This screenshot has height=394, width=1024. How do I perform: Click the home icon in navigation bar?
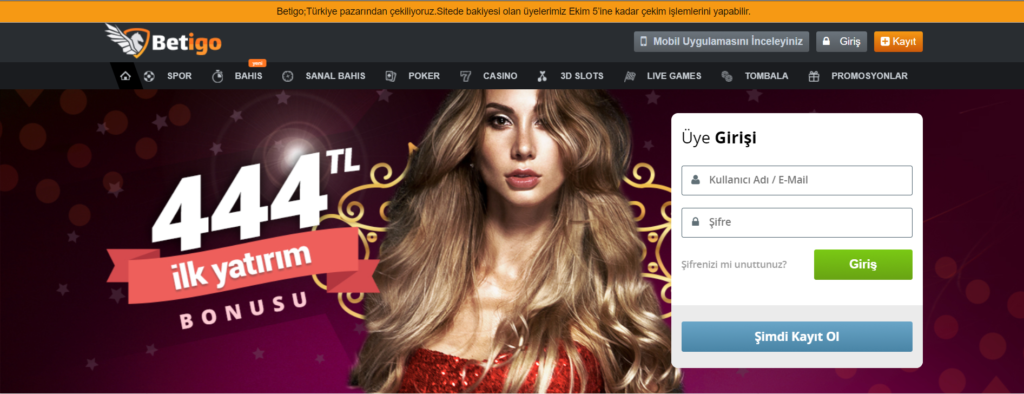[x=125, y=76]
